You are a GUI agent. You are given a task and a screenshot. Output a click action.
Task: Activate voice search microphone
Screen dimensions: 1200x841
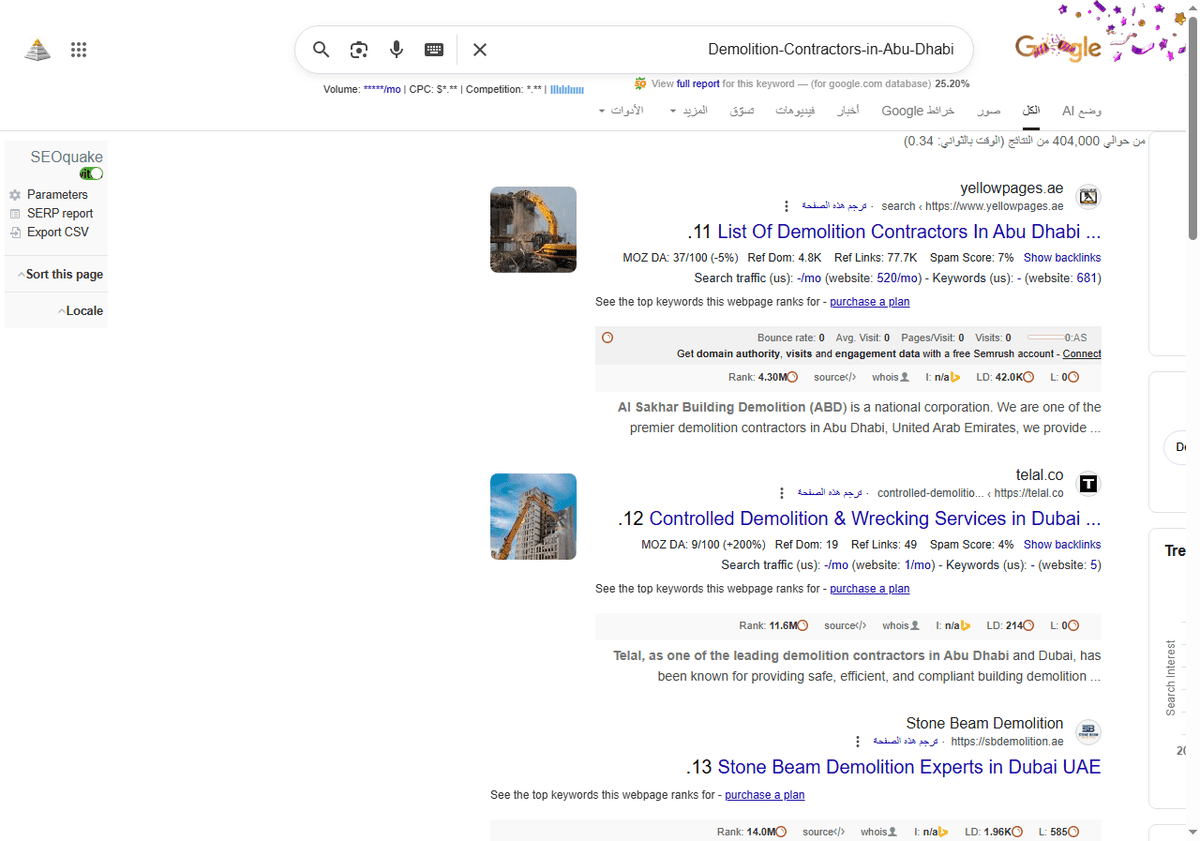point(396,49)
